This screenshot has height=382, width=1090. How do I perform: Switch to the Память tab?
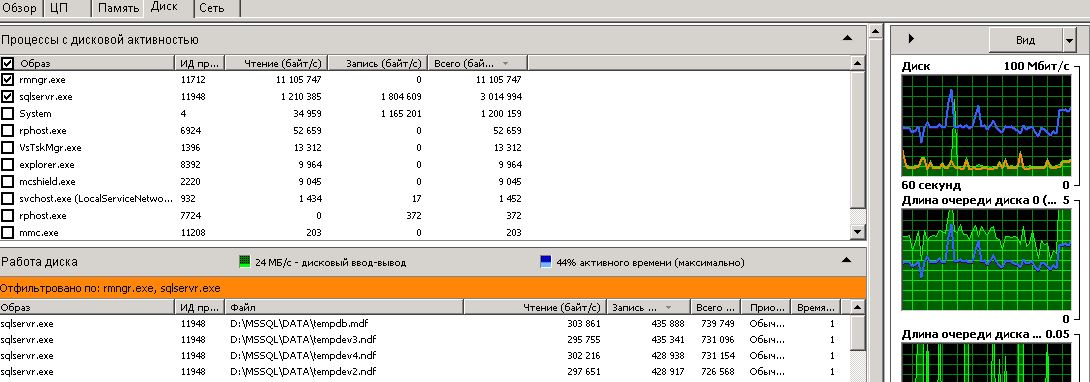pos(117,8)
